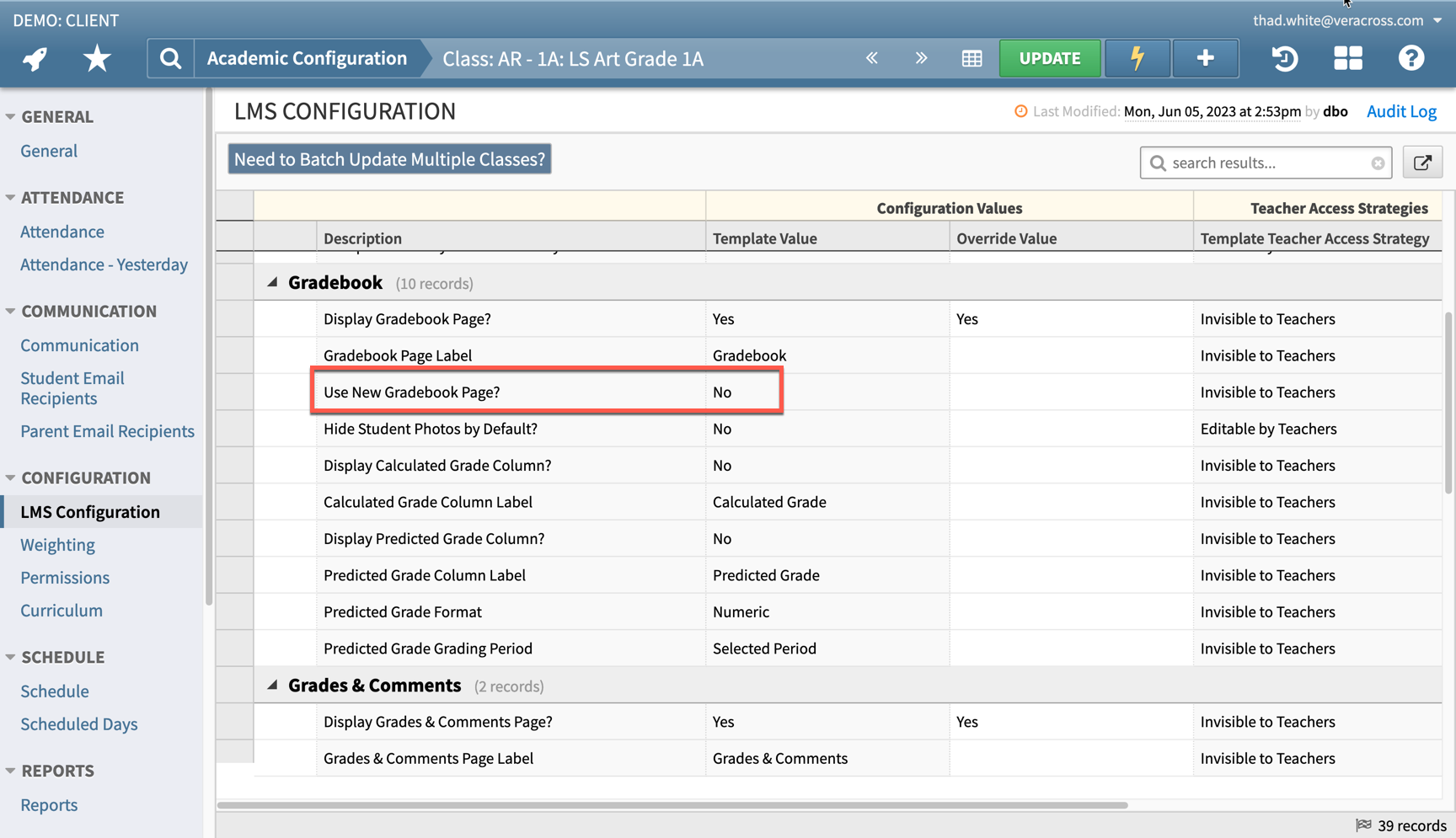Open Weighting in the sidebar
The image size is (1456, 838).
57,545
